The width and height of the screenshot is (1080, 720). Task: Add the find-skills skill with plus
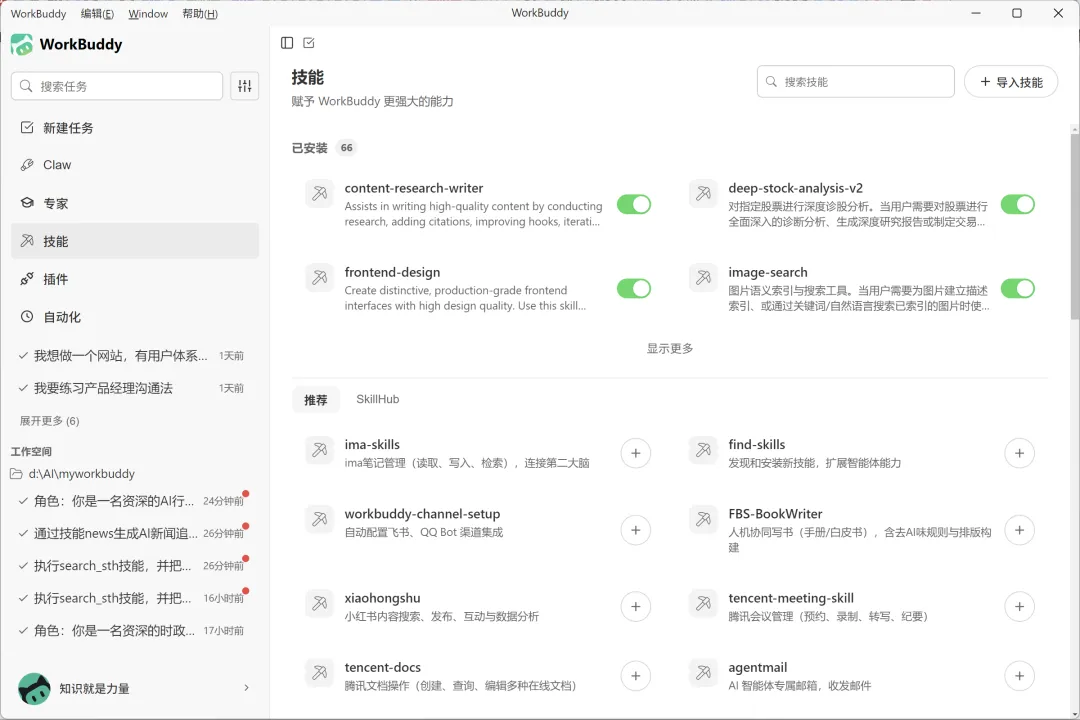pos(1019,453)
